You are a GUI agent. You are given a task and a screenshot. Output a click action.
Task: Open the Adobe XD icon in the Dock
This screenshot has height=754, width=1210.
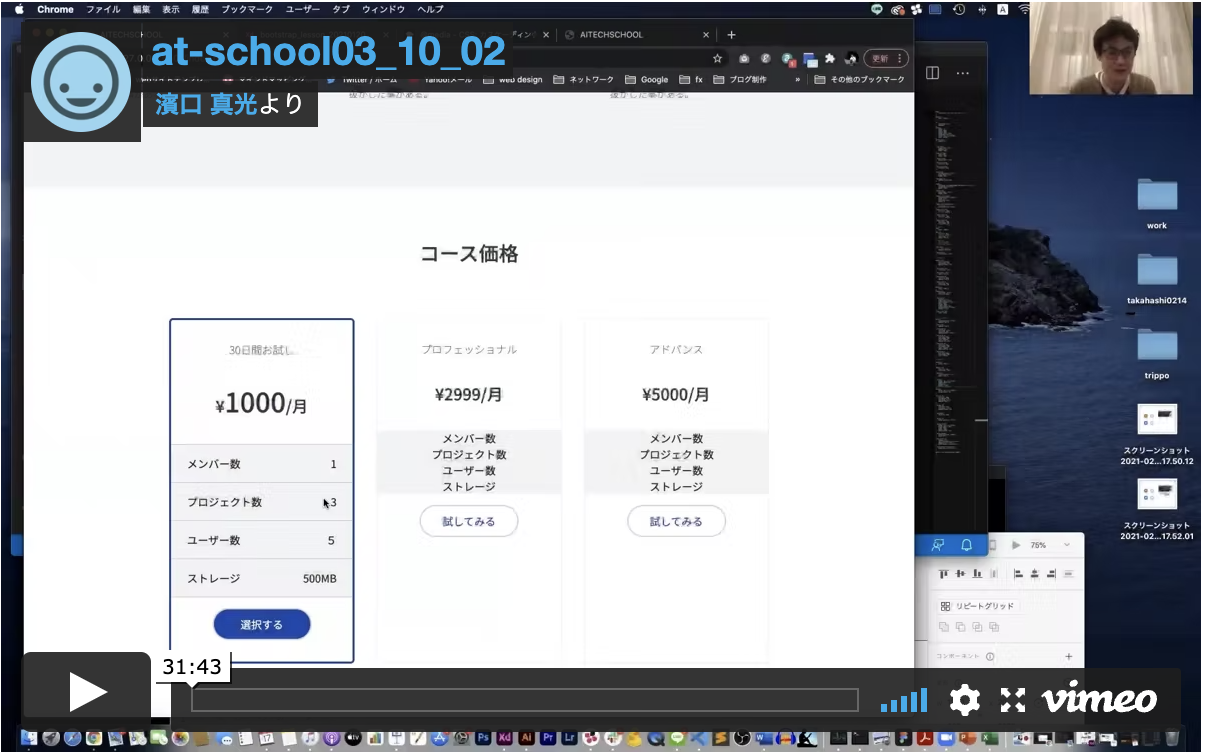click(x=505, y=739)
